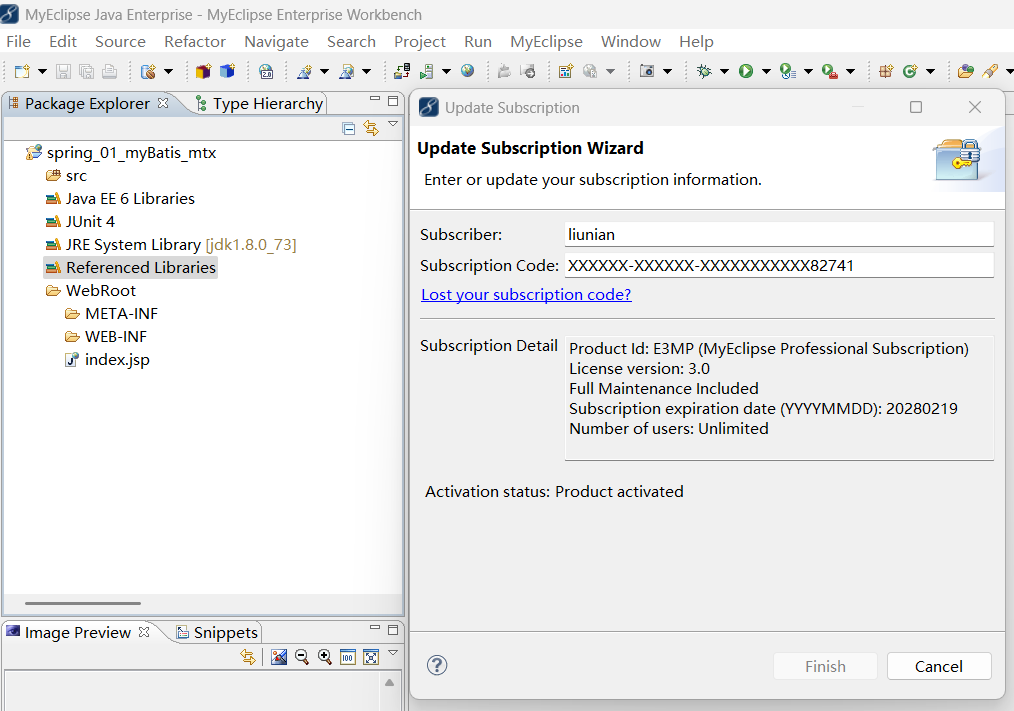
Task: Click the blue cube toolbar icon
Action: click(x=227, y=71)
